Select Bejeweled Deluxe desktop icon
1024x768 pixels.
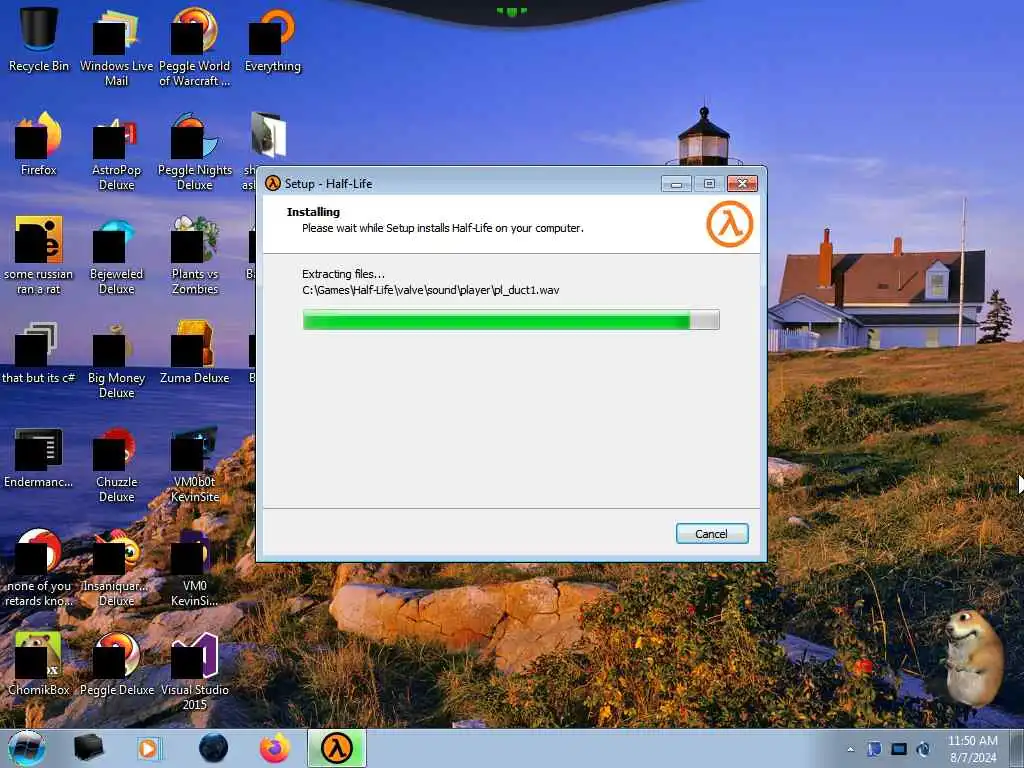(116, 255)
